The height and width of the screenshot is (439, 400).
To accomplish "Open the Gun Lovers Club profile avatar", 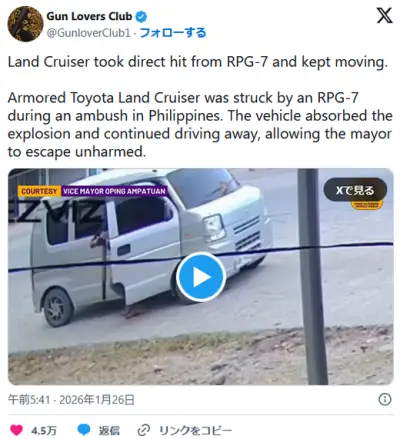I will [x=25, y=24].
